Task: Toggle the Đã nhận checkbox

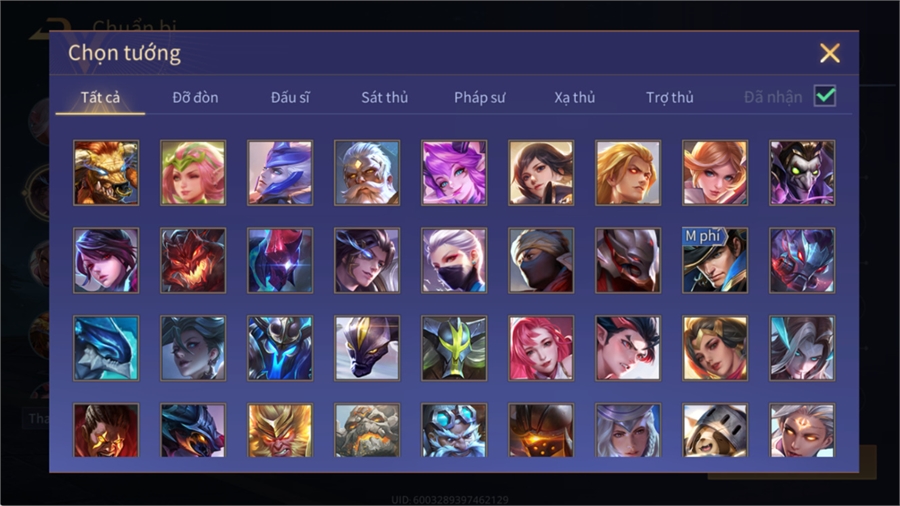Action: 825,96
